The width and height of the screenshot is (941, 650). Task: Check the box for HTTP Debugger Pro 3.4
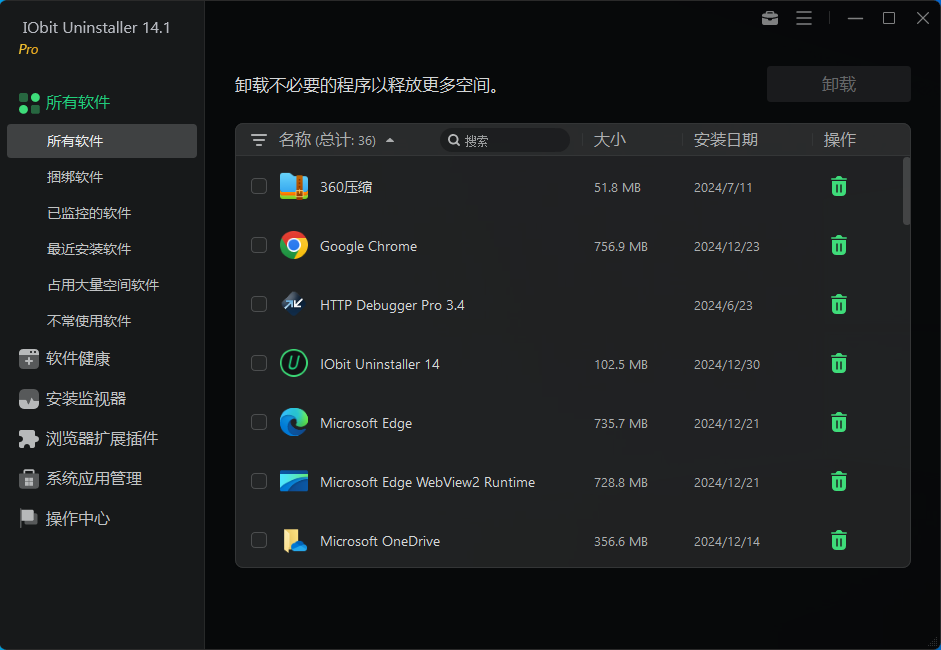259,304
